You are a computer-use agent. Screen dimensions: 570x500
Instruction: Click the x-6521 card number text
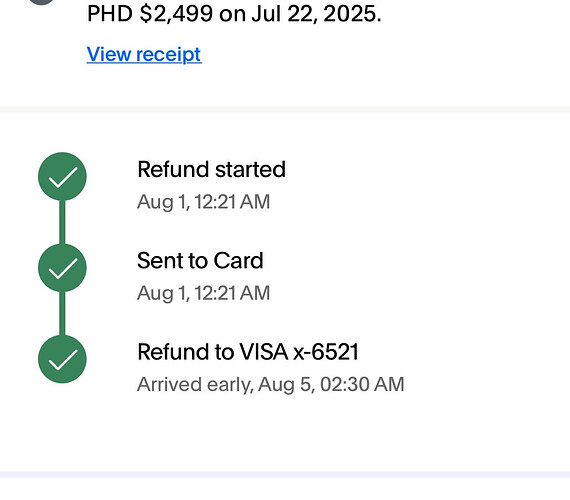coord(326,352)
